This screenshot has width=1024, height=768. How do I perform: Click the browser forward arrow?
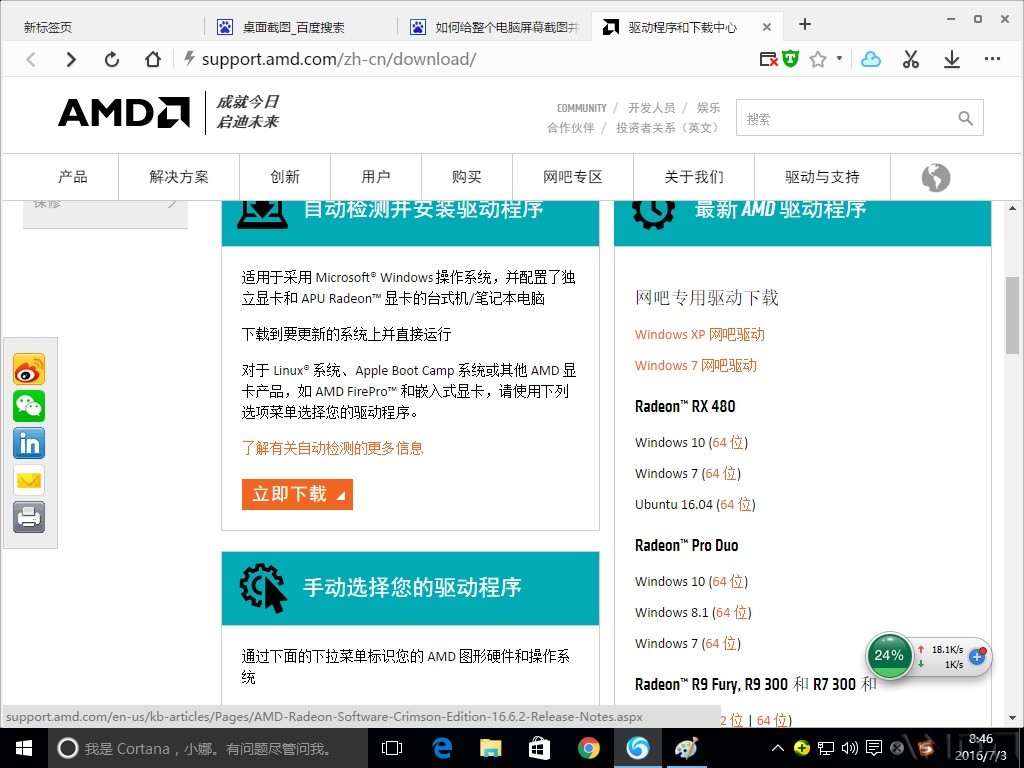pyautogui.click(x=71, y=59)
